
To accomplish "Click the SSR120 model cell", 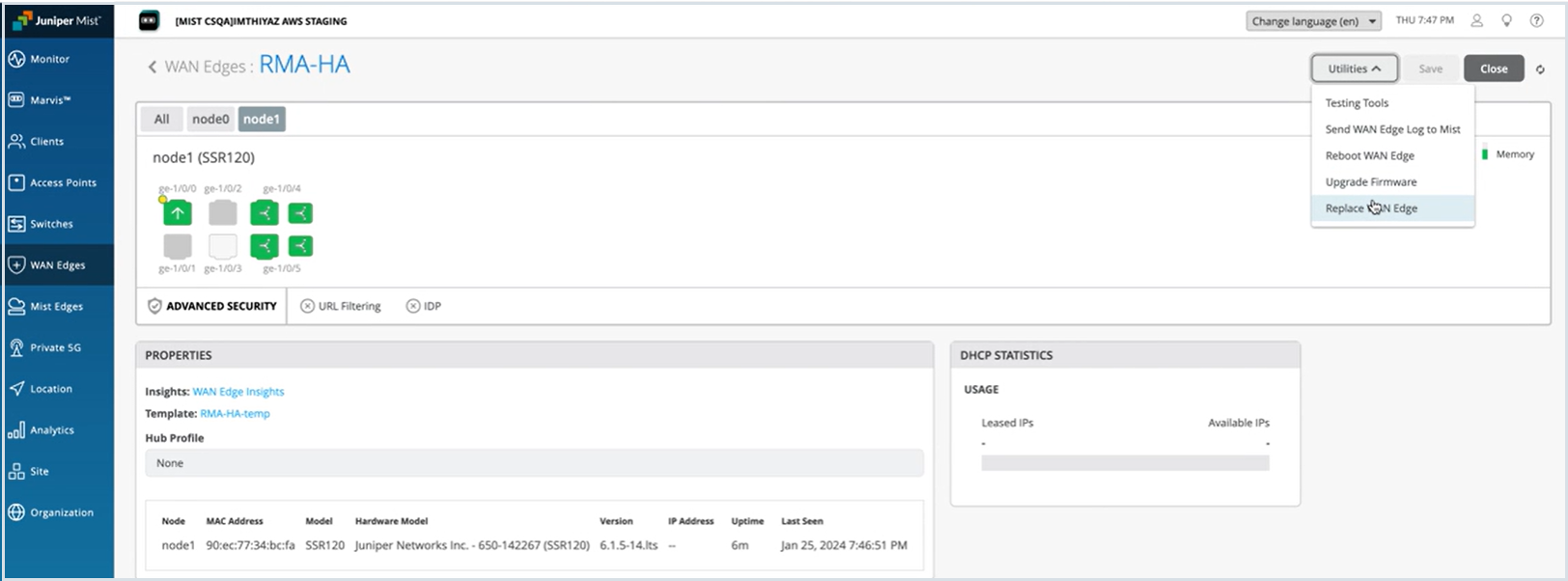I will 324,545.
